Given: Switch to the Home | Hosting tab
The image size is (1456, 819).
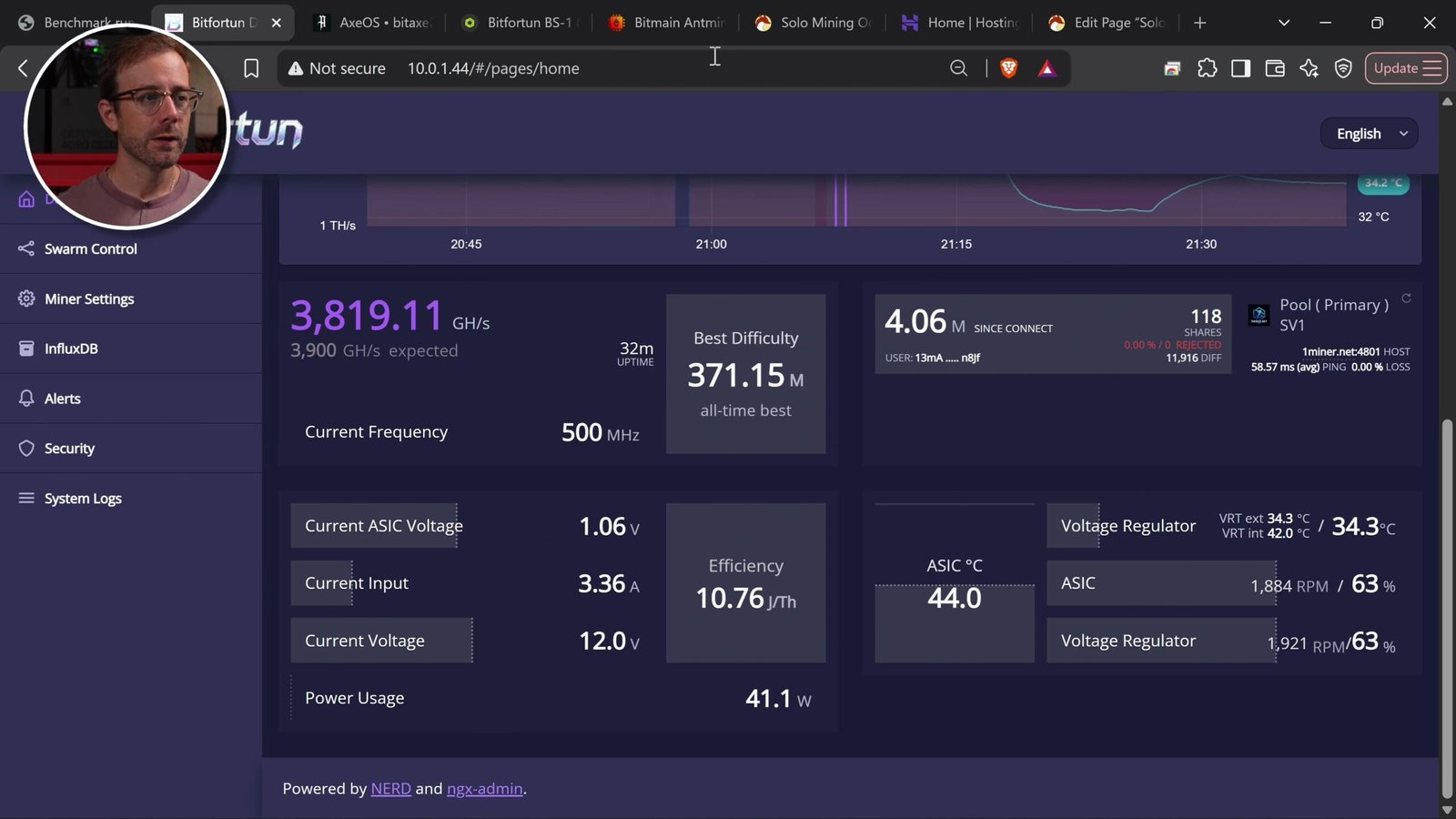Looking at the screenshot, I should click(x=960, y=23).
